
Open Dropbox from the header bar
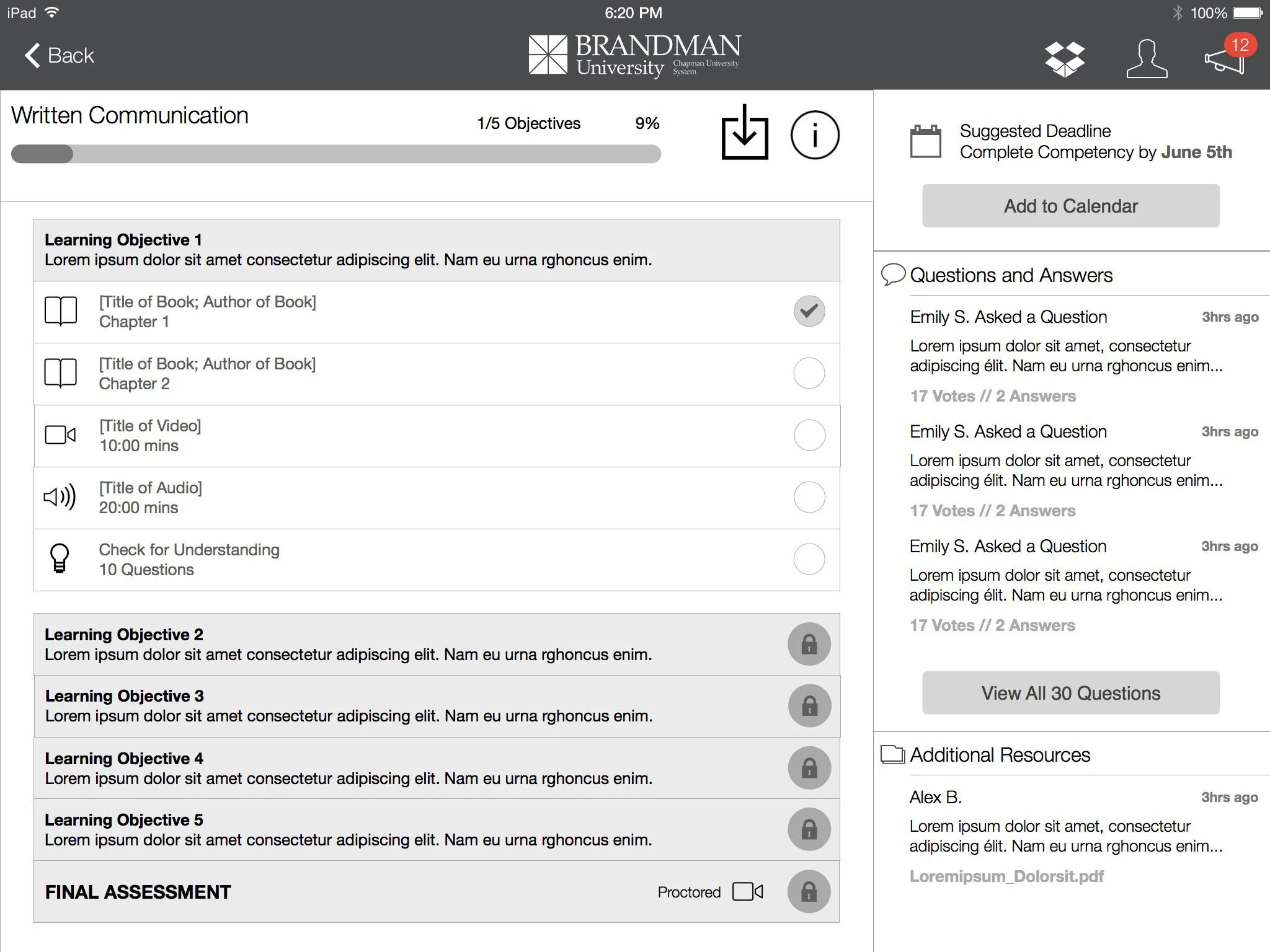[x=1064, y=59]
